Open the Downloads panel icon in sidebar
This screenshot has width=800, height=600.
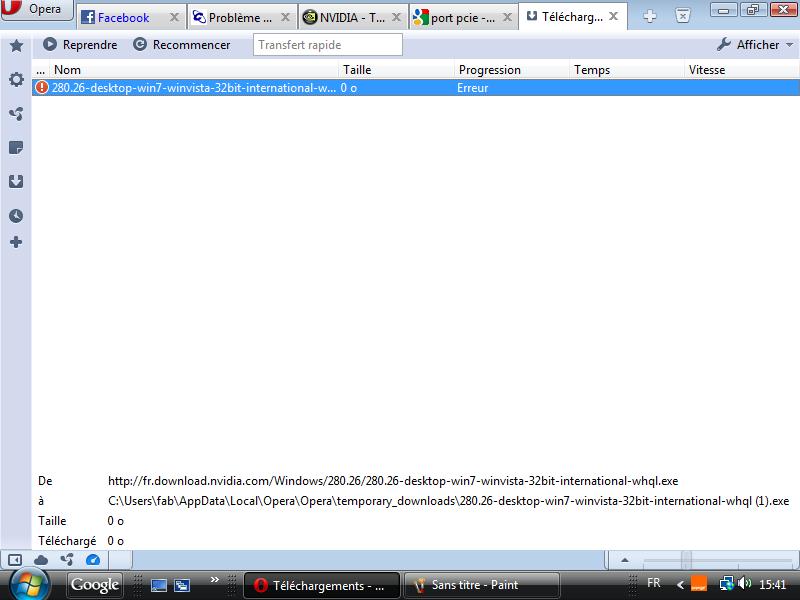point(16,182)
